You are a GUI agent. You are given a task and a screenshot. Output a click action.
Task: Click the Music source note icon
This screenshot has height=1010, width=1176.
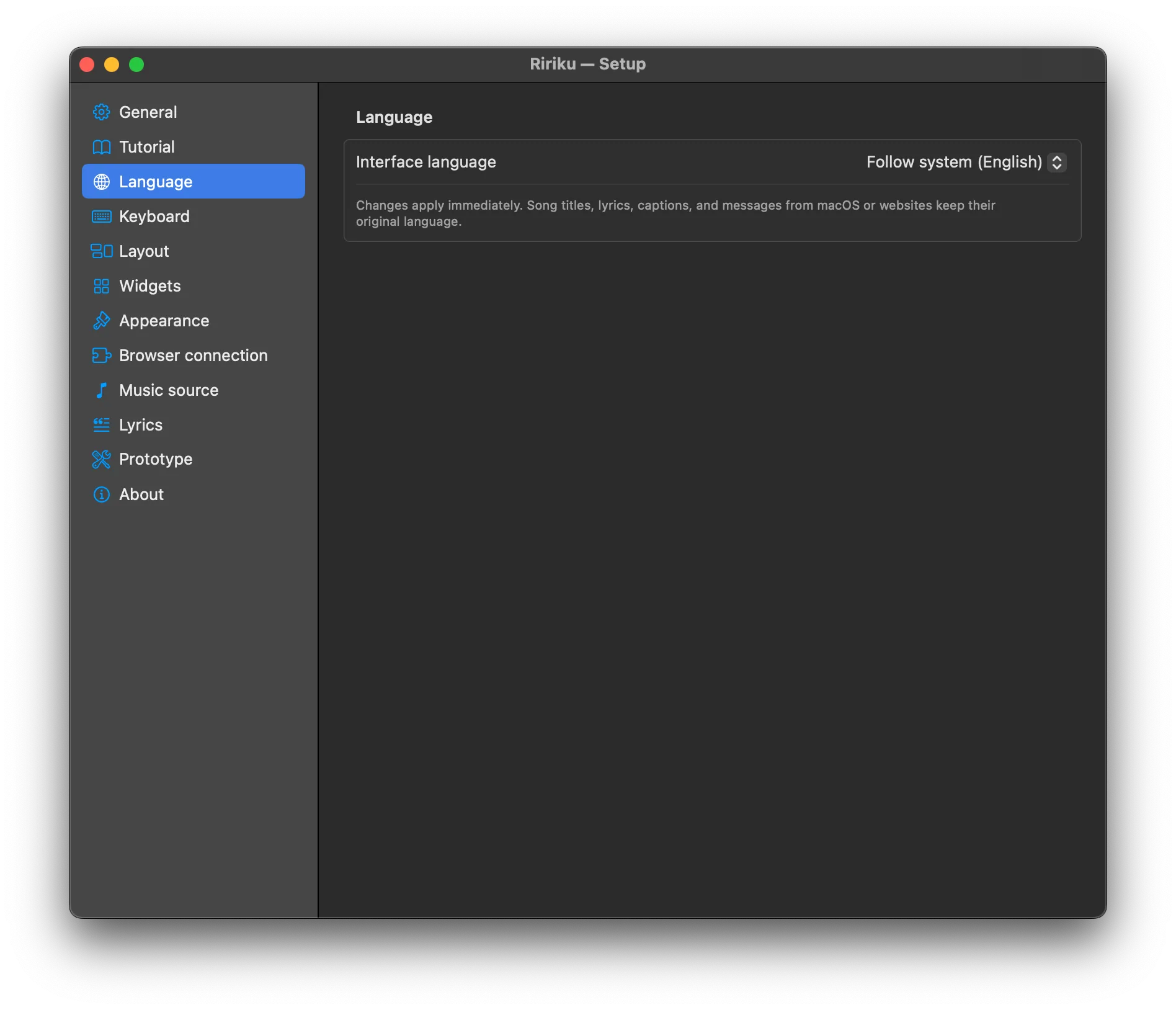tap(101, 390)
